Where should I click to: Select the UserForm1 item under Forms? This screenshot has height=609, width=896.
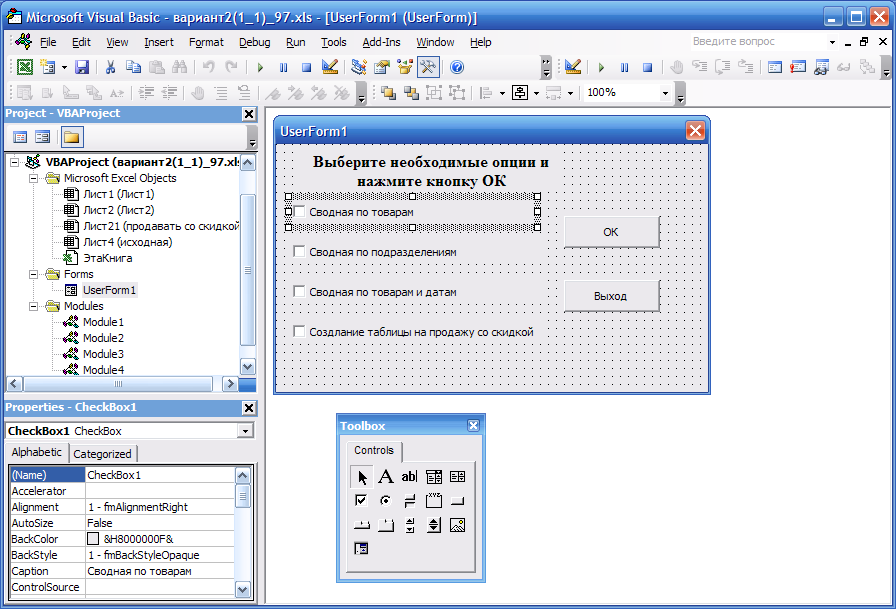109,290
